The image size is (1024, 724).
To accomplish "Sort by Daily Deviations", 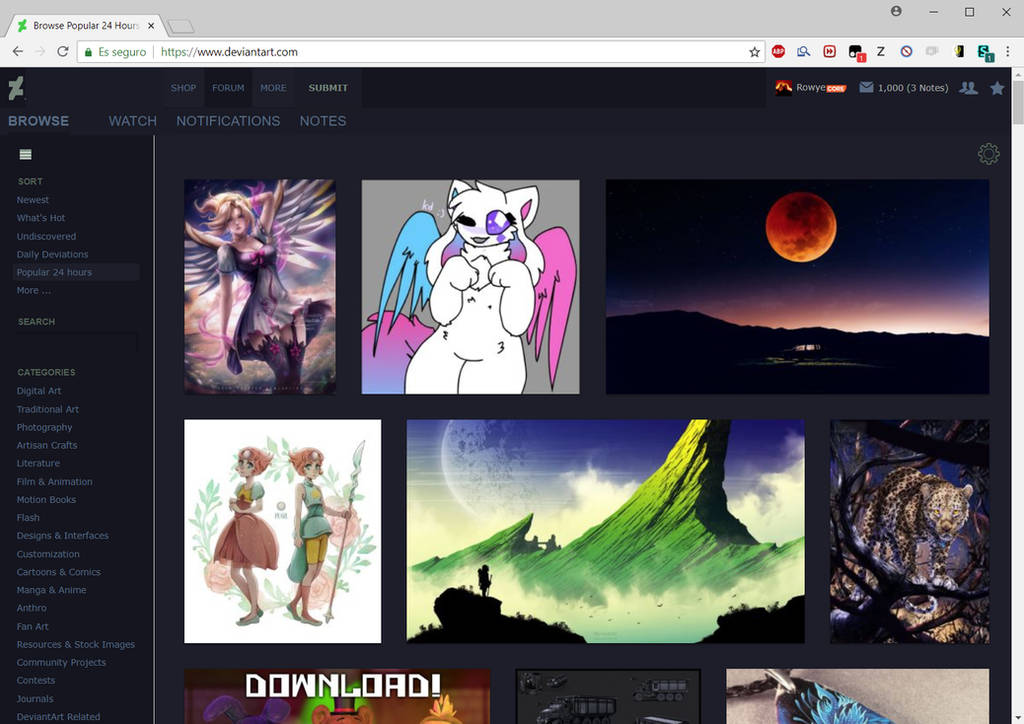I will pos(52,254).
